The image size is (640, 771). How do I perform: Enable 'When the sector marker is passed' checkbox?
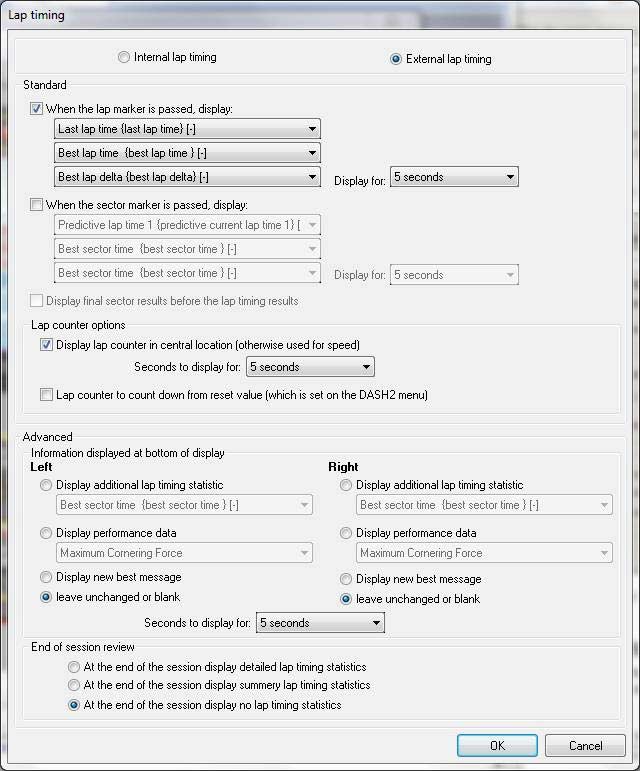[37, 205]
